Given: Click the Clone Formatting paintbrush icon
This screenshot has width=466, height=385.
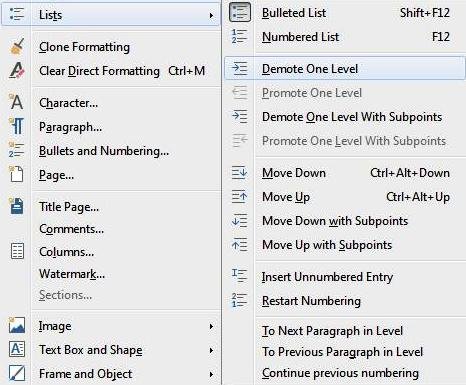Looking at the screenshot, I should coord(17,47).
